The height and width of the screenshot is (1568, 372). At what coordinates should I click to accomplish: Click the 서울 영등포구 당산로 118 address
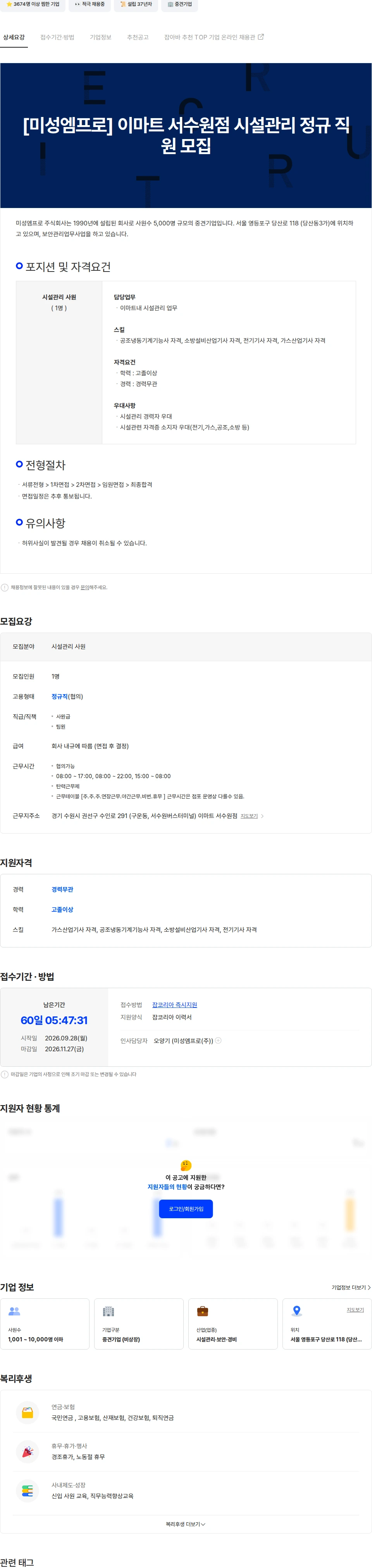326,1339
